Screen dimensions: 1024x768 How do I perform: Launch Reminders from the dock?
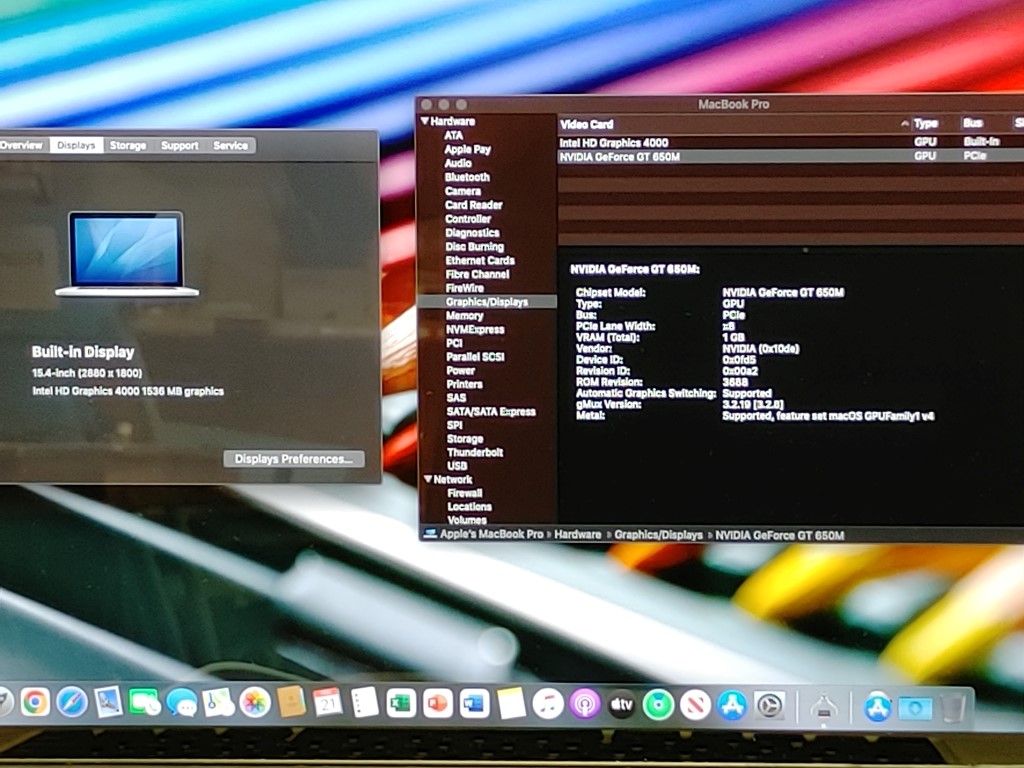point(364,704)
